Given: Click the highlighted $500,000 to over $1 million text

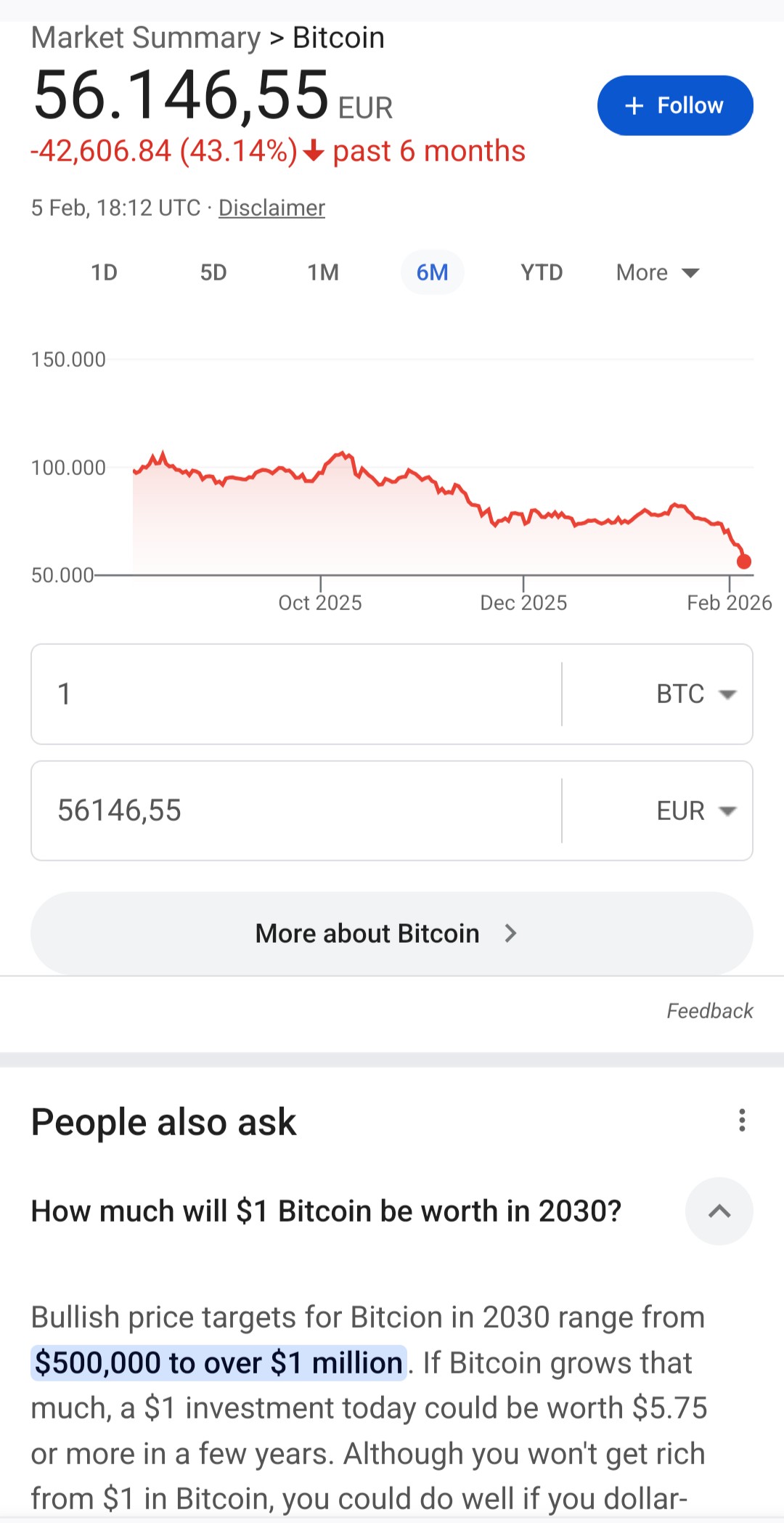Looking at the screenshot, I should 219,1363.
